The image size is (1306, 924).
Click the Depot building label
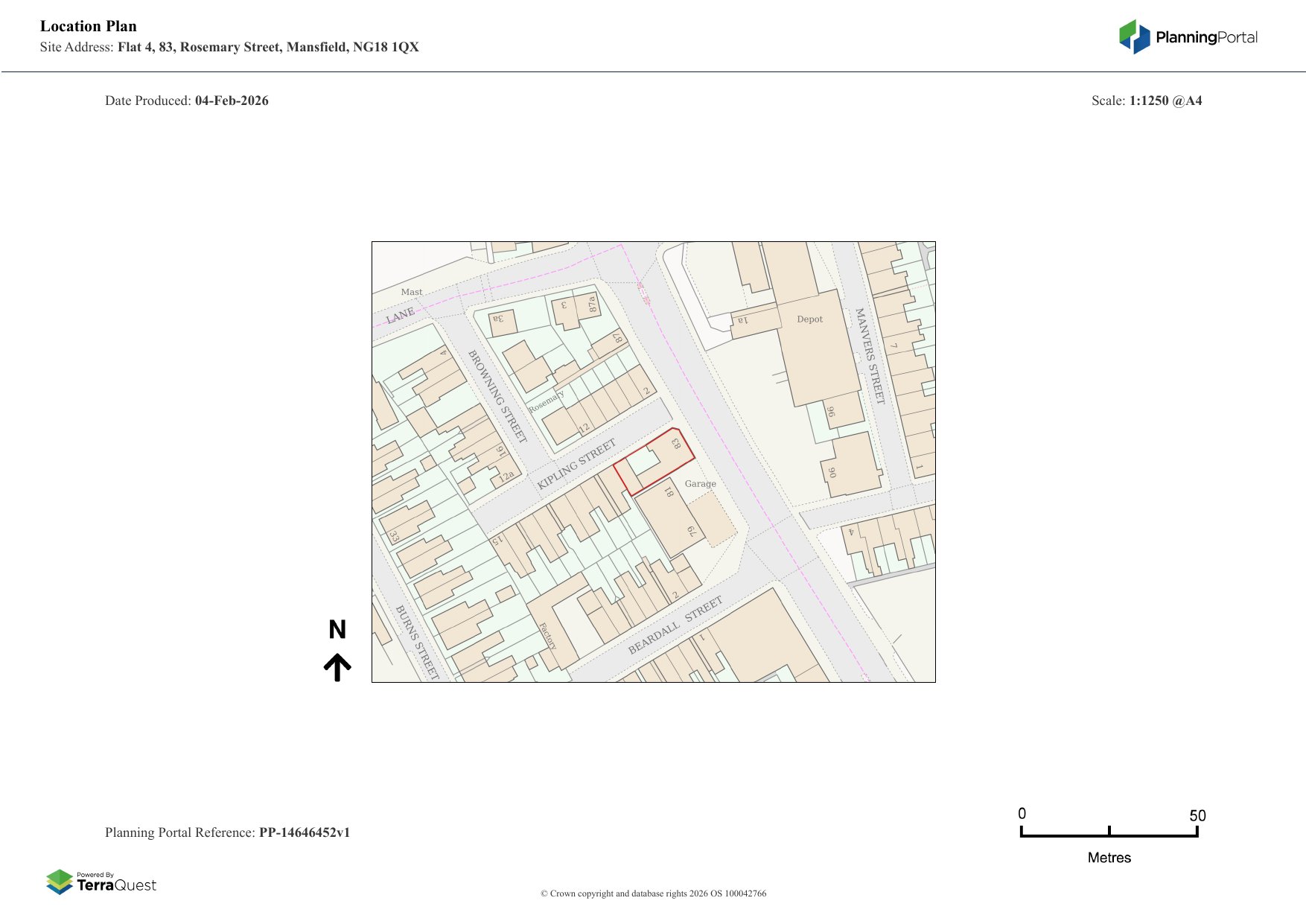coord(809,319)
